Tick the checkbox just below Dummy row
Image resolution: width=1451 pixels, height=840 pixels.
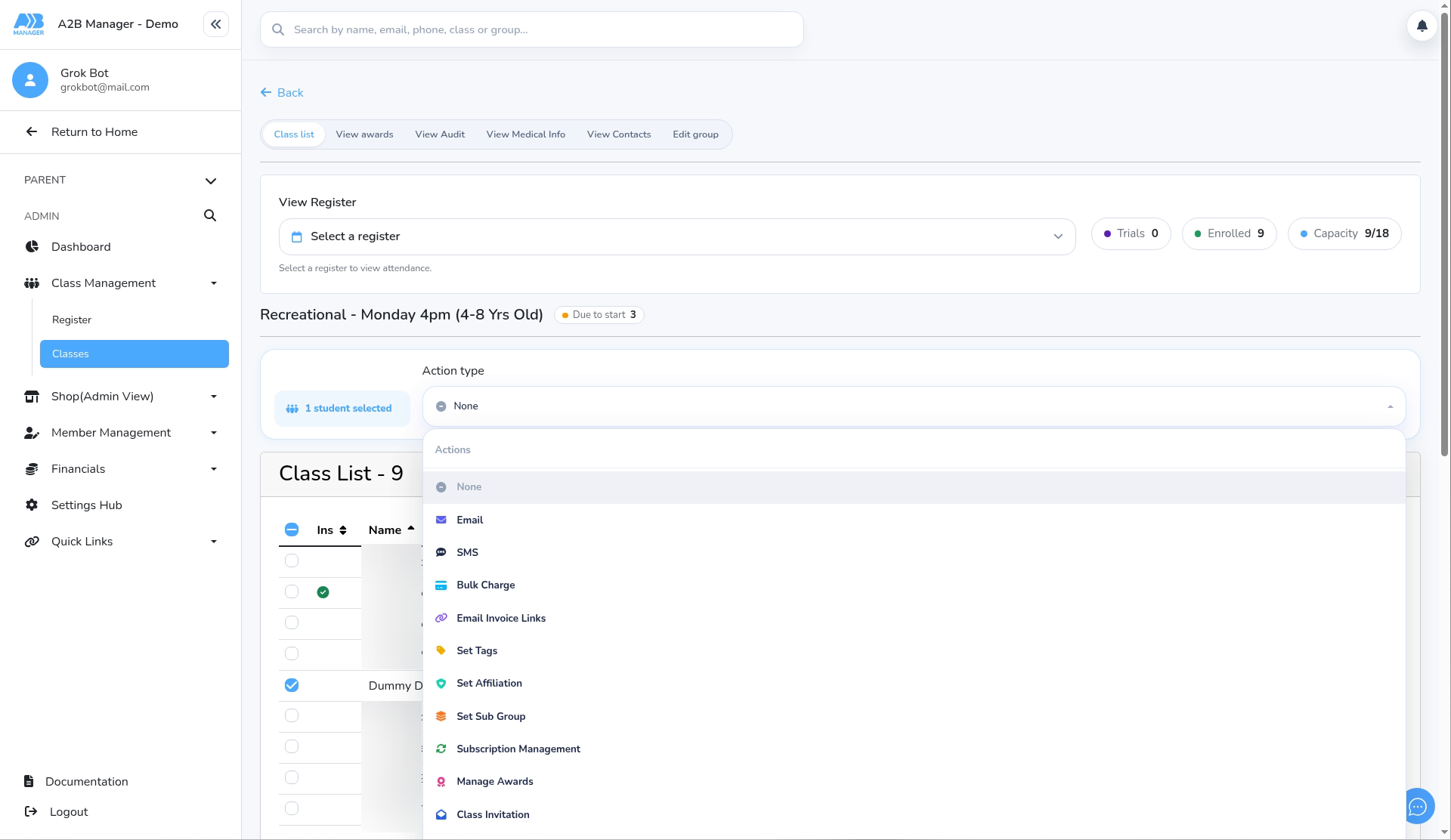[x=292, y=715]
